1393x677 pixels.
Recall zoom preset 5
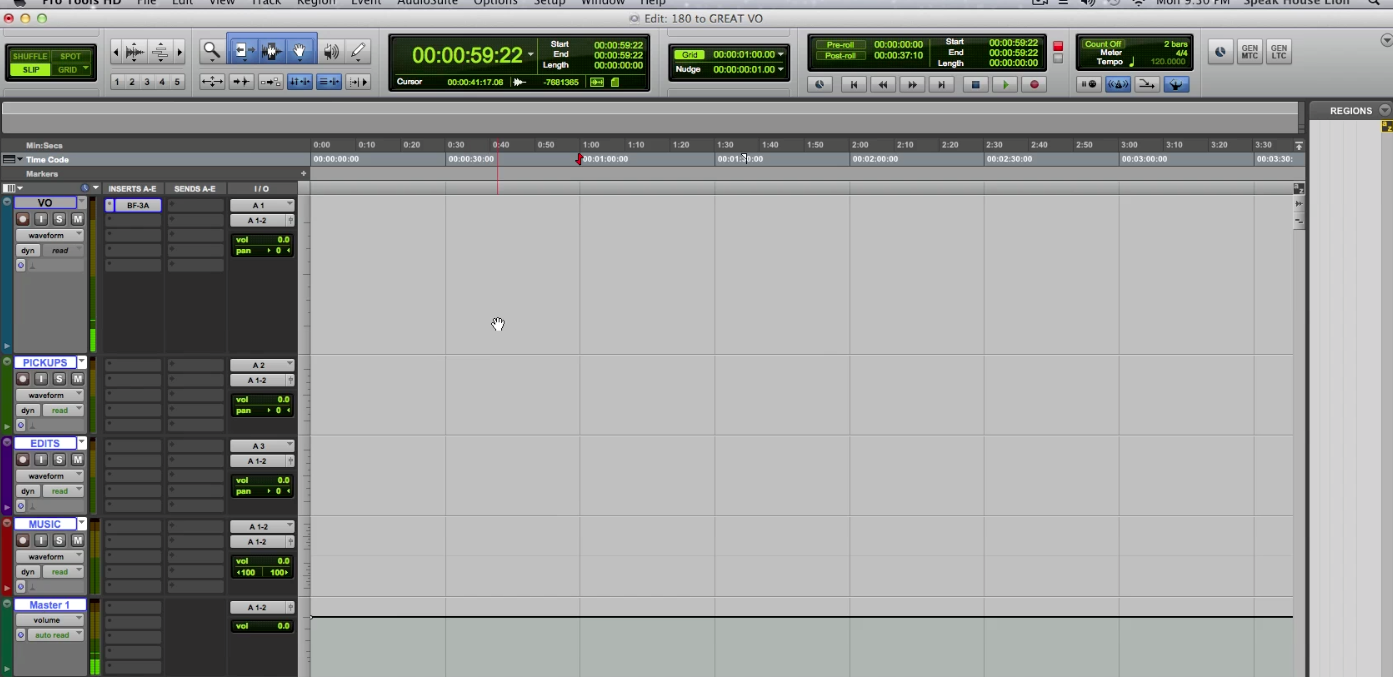coord(178,82)
